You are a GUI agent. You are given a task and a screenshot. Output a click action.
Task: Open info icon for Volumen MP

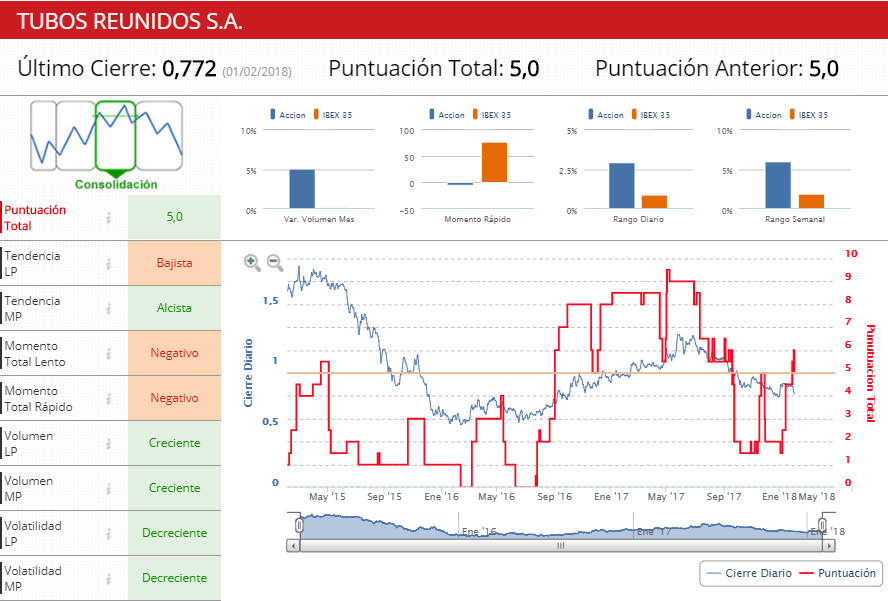coord(108,488)
